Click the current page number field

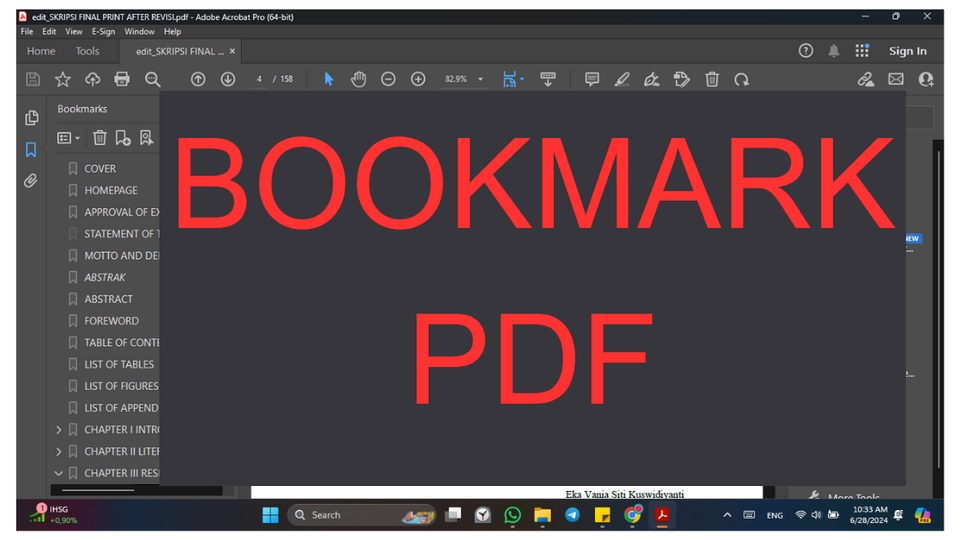[x=259, y=80]
